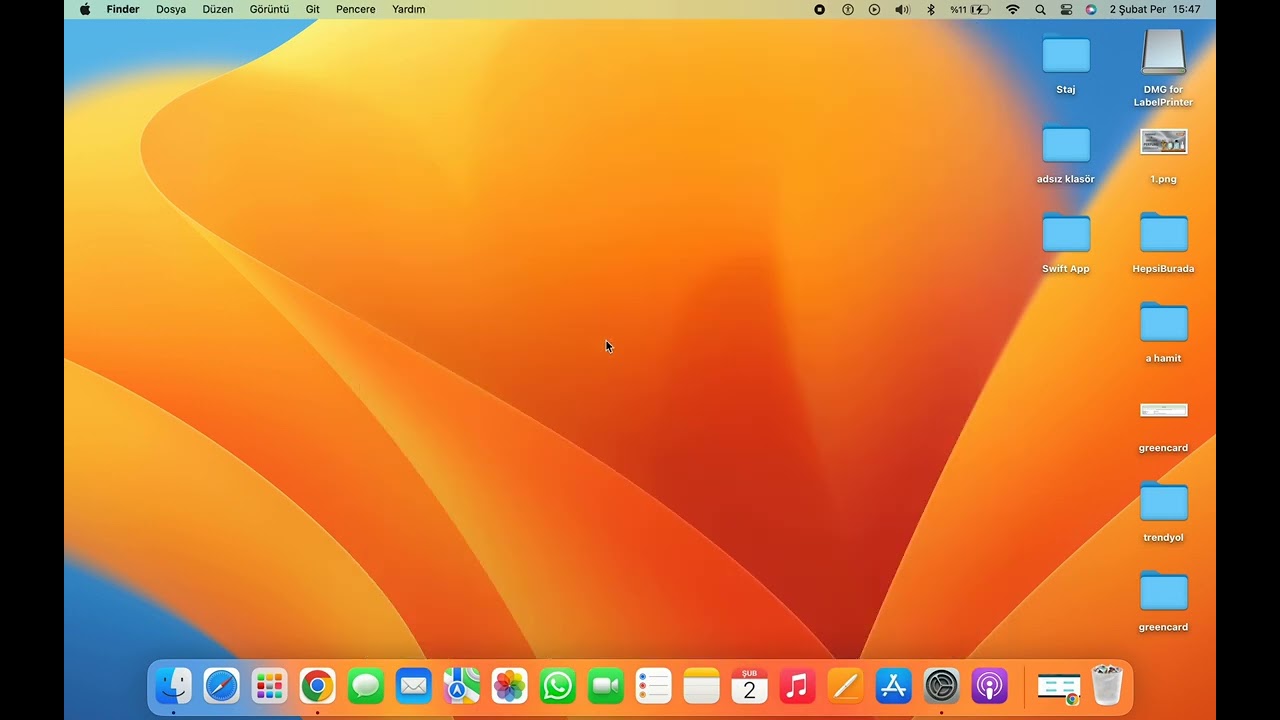This screenshot has width=1280, height=720.
Task: Open Calendar showing ŞUB 2 in Dock
Action: [749, 686]
